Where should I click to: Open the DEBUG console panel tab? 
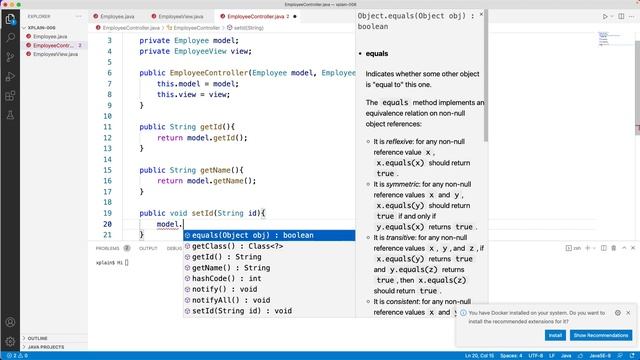pyautogui.click(x=174, y=248)
